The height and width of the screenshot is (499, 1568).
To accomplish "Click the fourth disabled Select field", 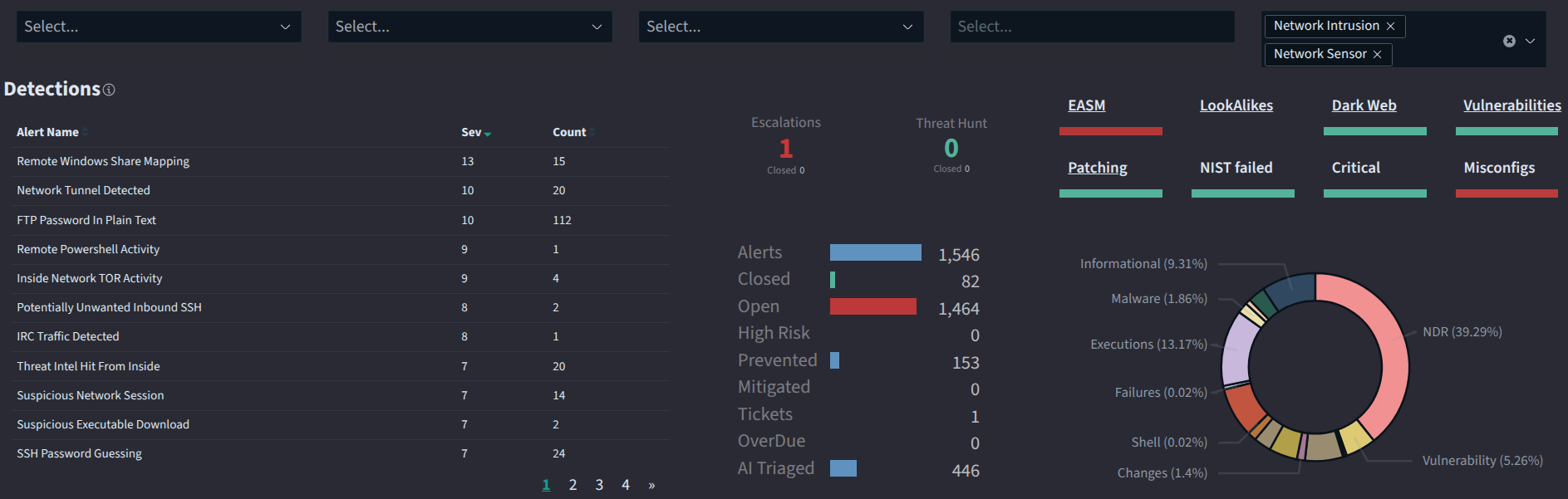I will coord(1091,27).
